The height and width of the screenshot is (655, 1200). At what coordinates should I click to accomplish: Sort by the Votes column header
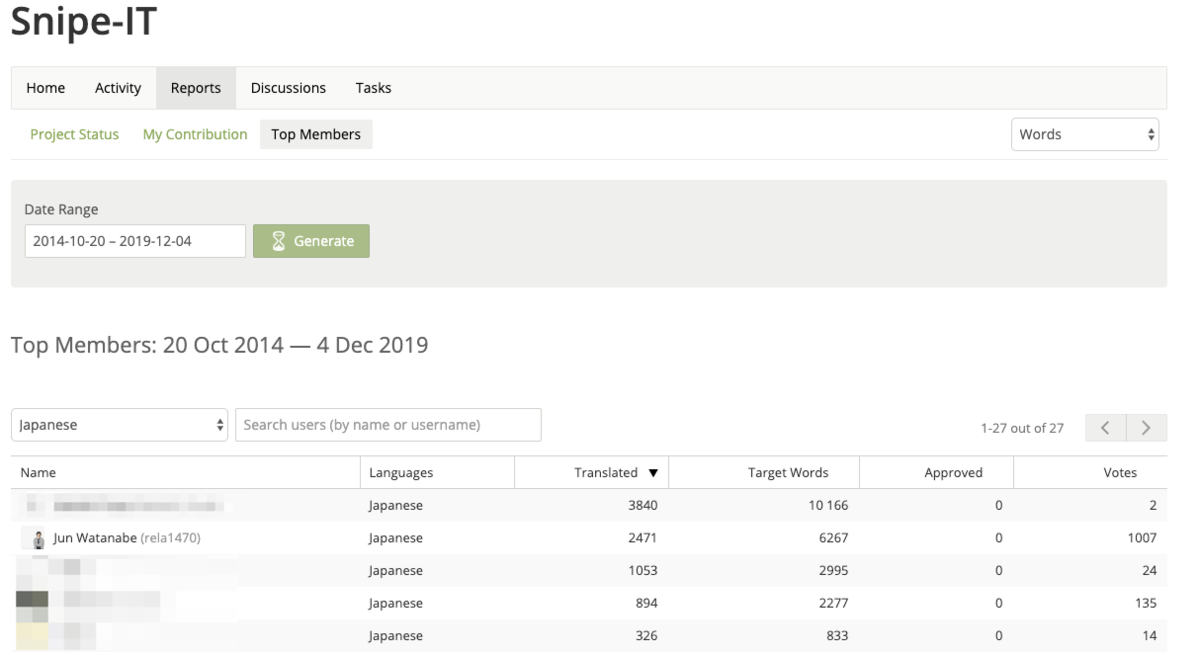1120,473
